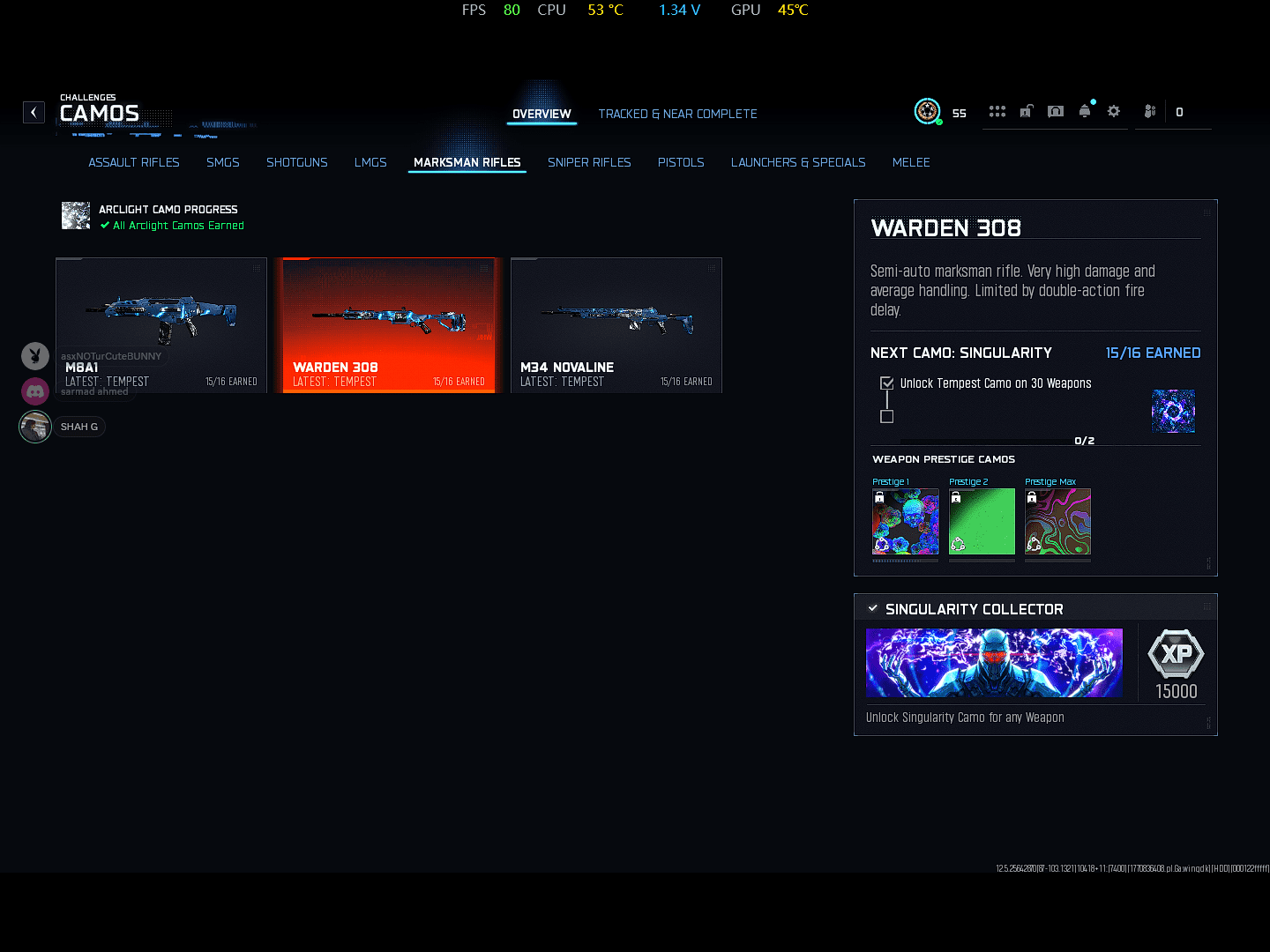Toggle the Singularity Collector checkmark
This screenshot has width=1270, height=952.
pyautogui.click(x=873, y=608)
